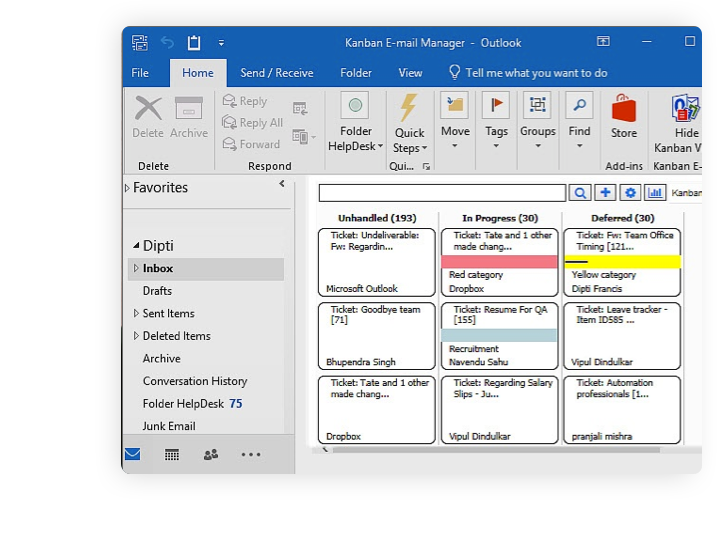Select the Home ribbon tab

[x=198, y=73]
